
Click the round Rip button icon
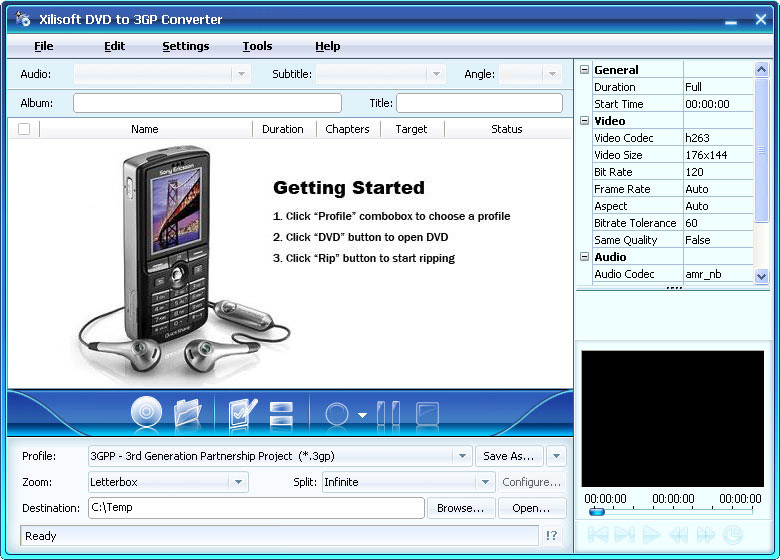(337, 414)
